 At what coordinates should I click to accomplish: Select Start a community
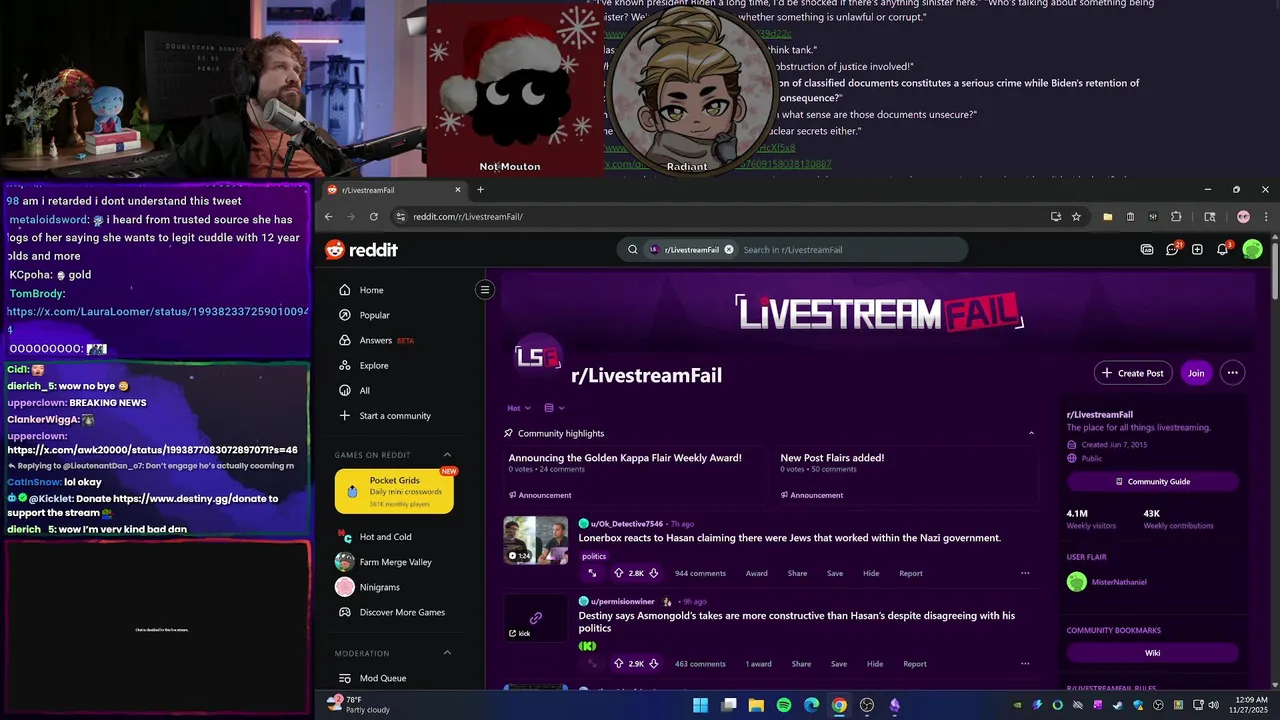point(397,415)
